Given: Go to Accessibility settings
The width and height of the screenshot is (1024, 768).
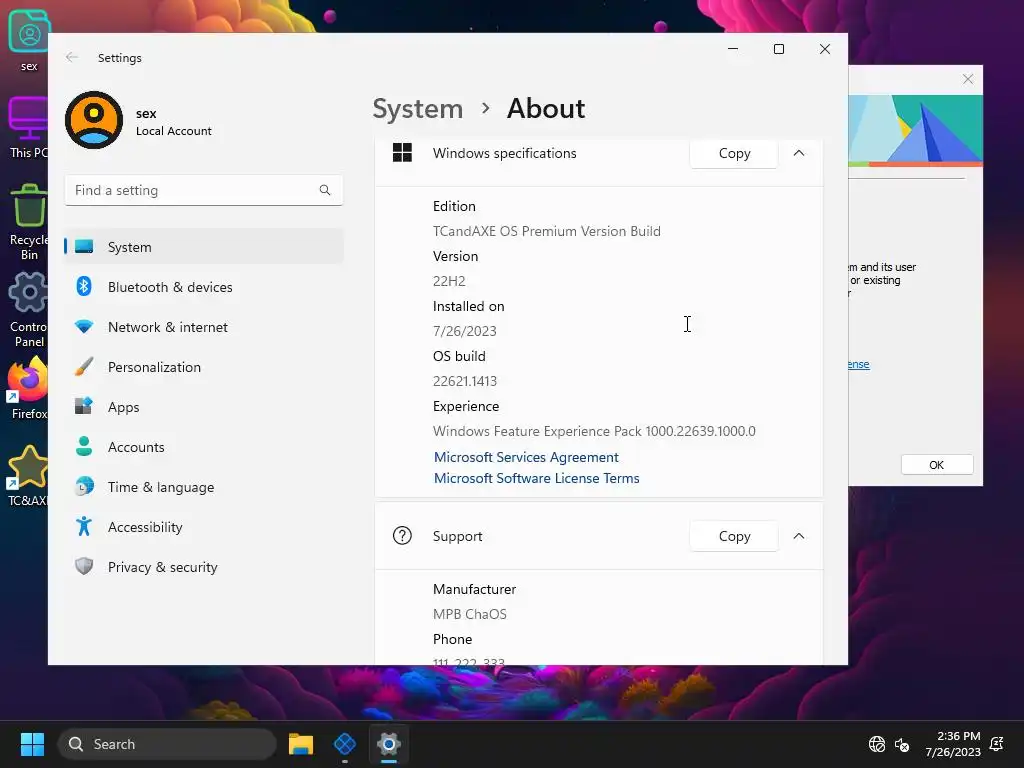Looking at the screenshot, I should point(204,527).
